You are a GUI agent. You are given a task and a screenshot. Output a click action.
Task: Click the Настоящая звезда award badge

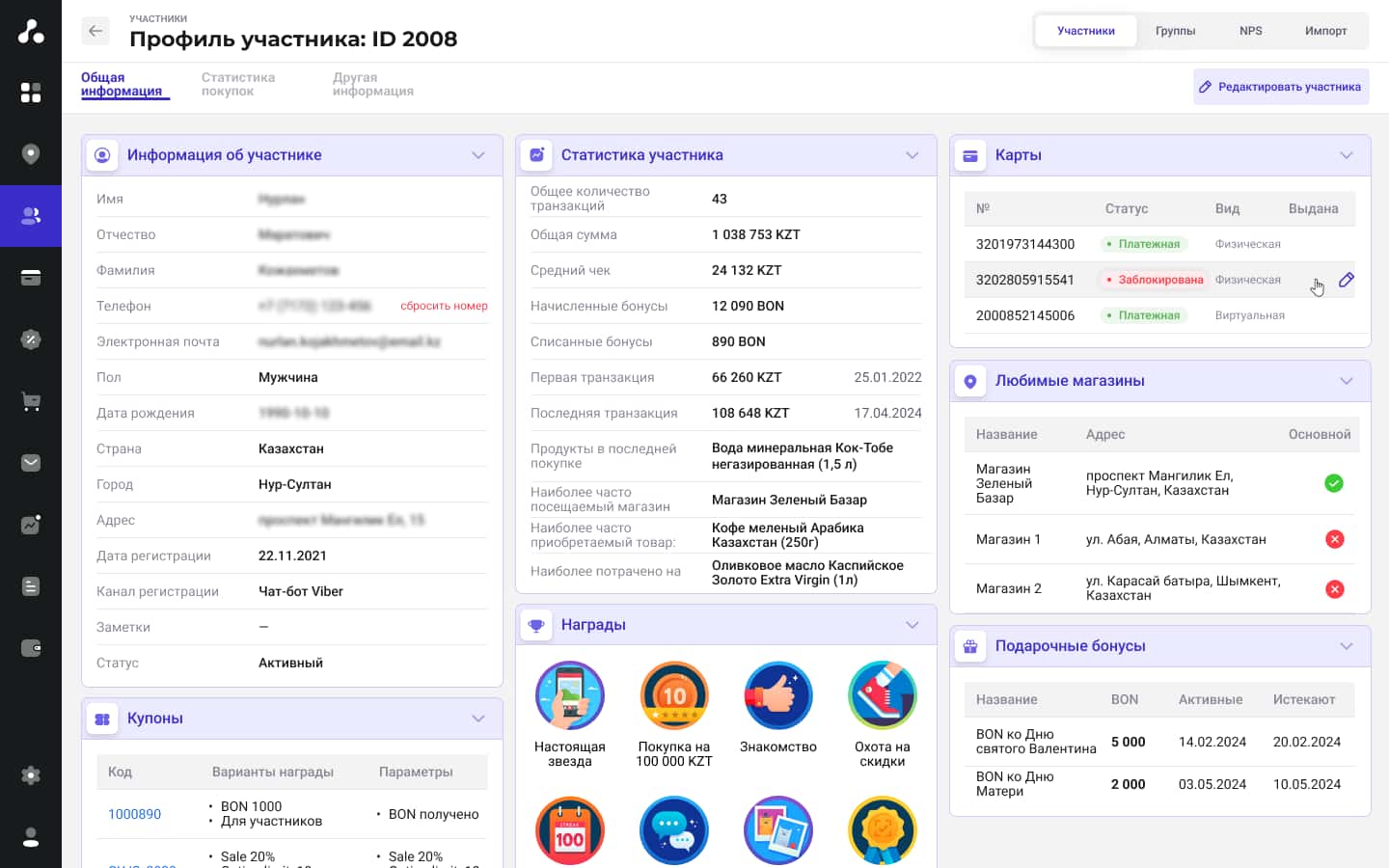pyautogui.click(x=570, y=696)
